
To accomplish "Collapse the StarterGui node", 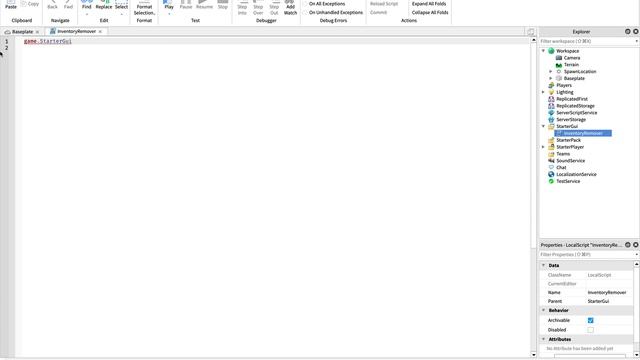I will click(543, 127).
